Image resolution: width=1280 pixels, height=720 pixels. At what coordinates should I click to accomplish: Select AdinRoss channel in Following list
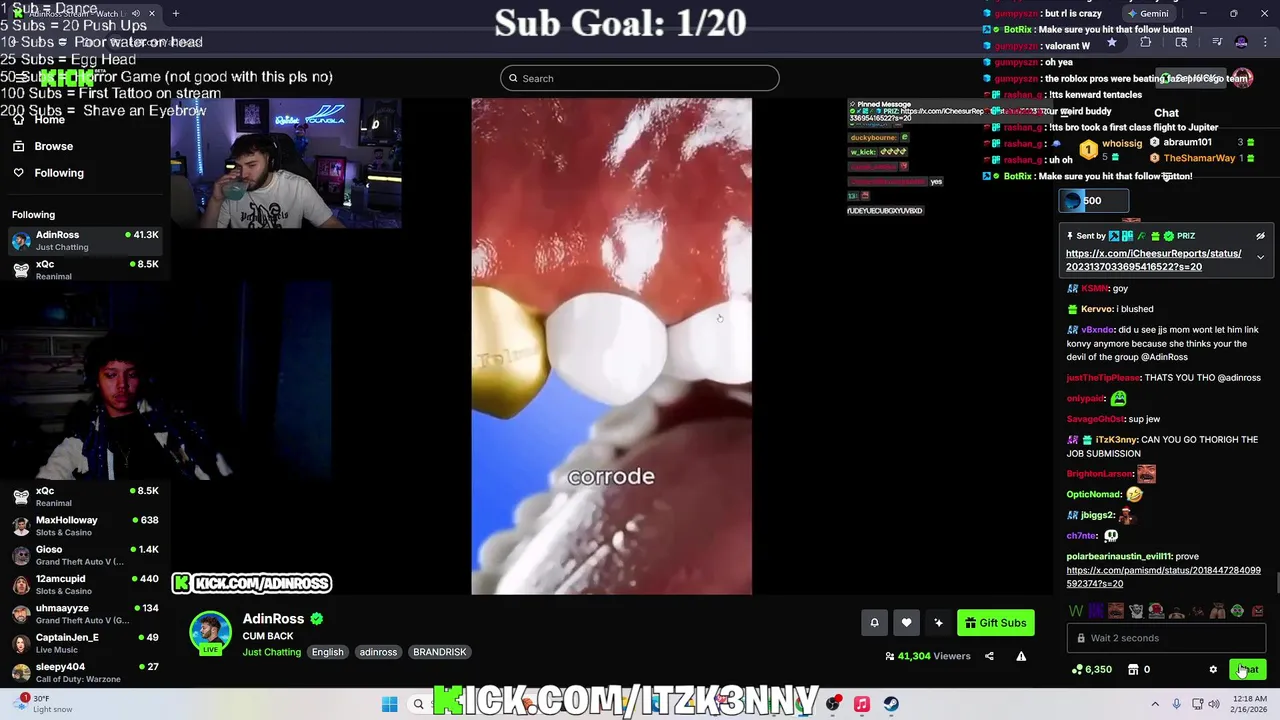point(85,240)
